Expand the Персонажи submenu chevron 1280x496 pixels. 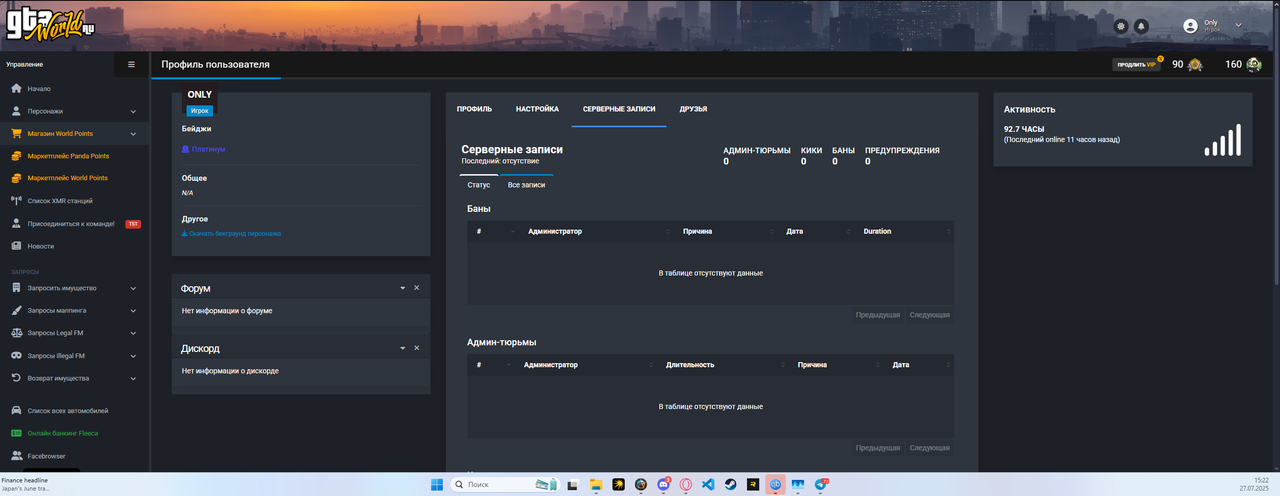tap(133, 111)
